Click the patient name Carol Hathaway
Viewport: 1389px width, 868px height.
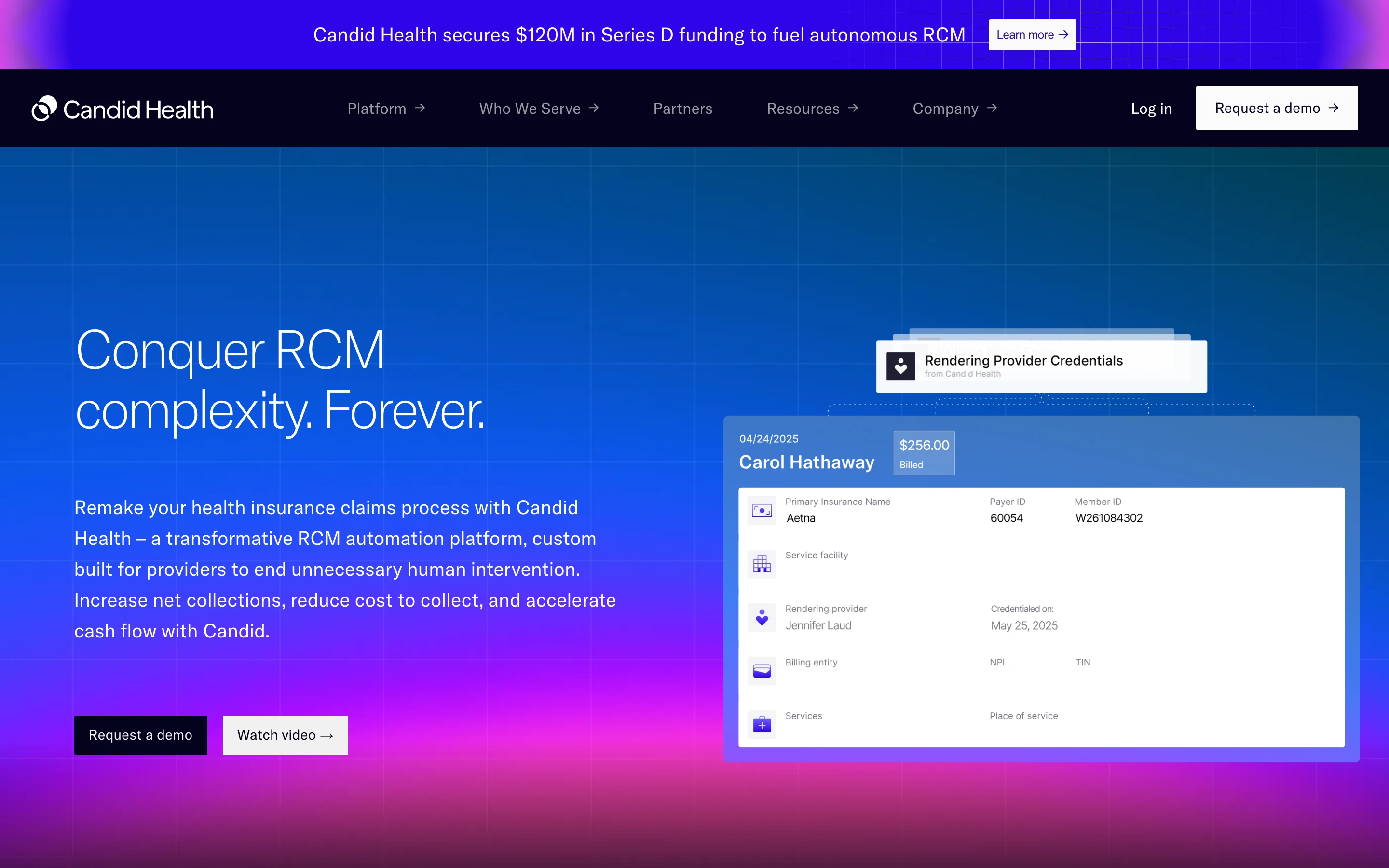[806, 462]
